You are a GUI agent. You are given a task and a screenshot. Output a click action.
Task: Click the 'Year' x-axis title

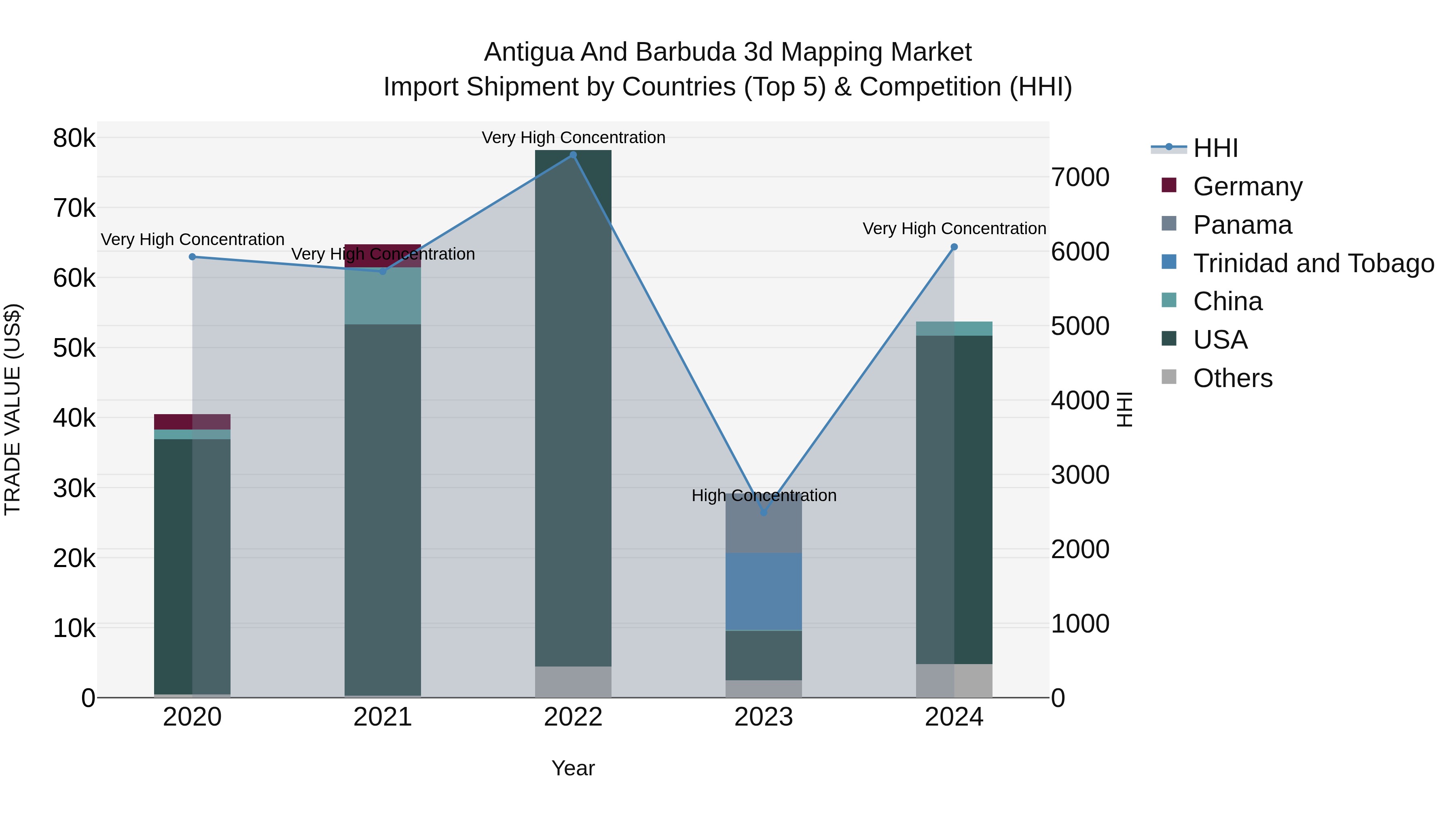[573, 768]
